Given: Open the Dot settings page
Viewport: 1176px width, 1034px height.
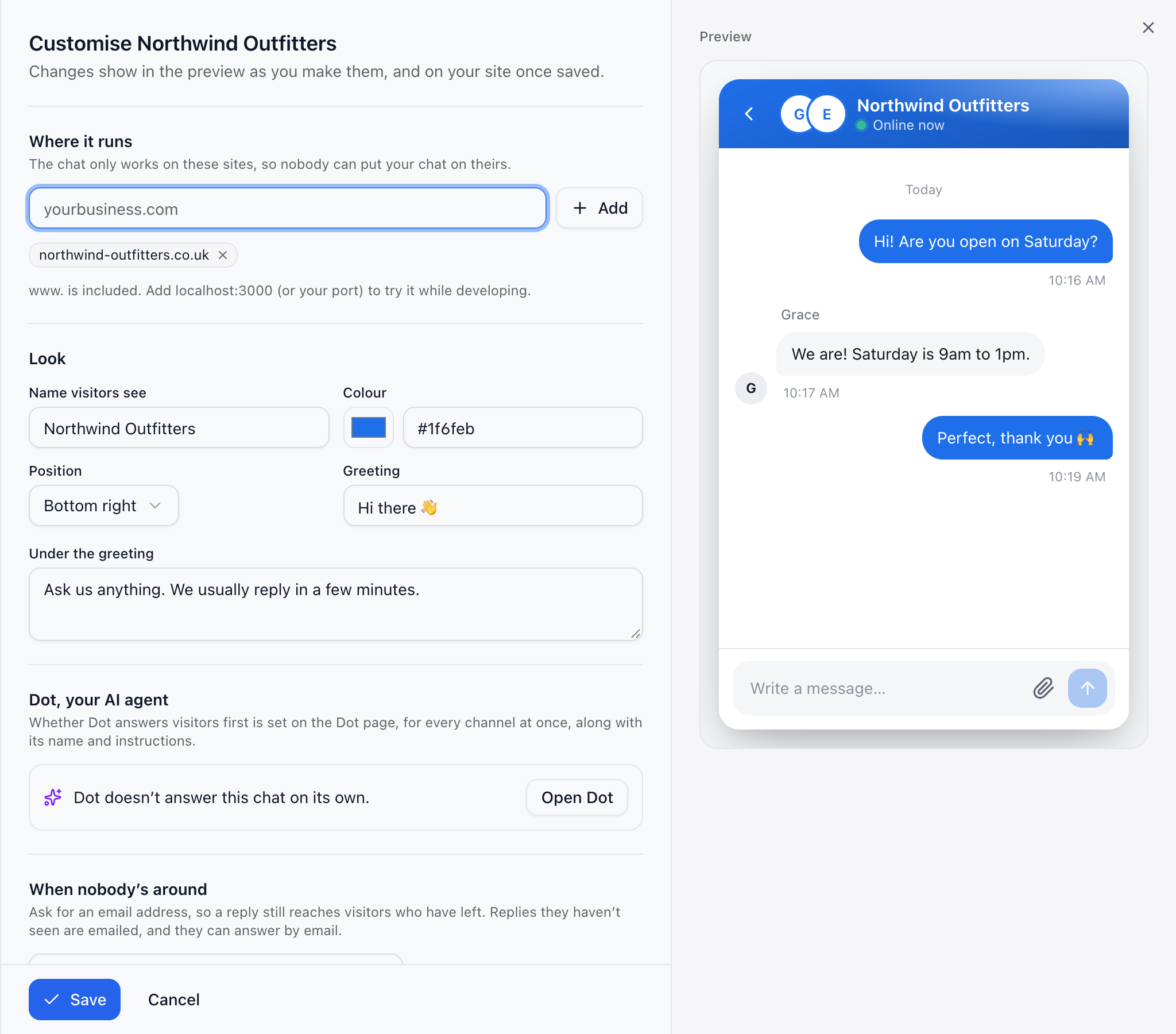Looking at the screenshot, I should tap(577, 797).
